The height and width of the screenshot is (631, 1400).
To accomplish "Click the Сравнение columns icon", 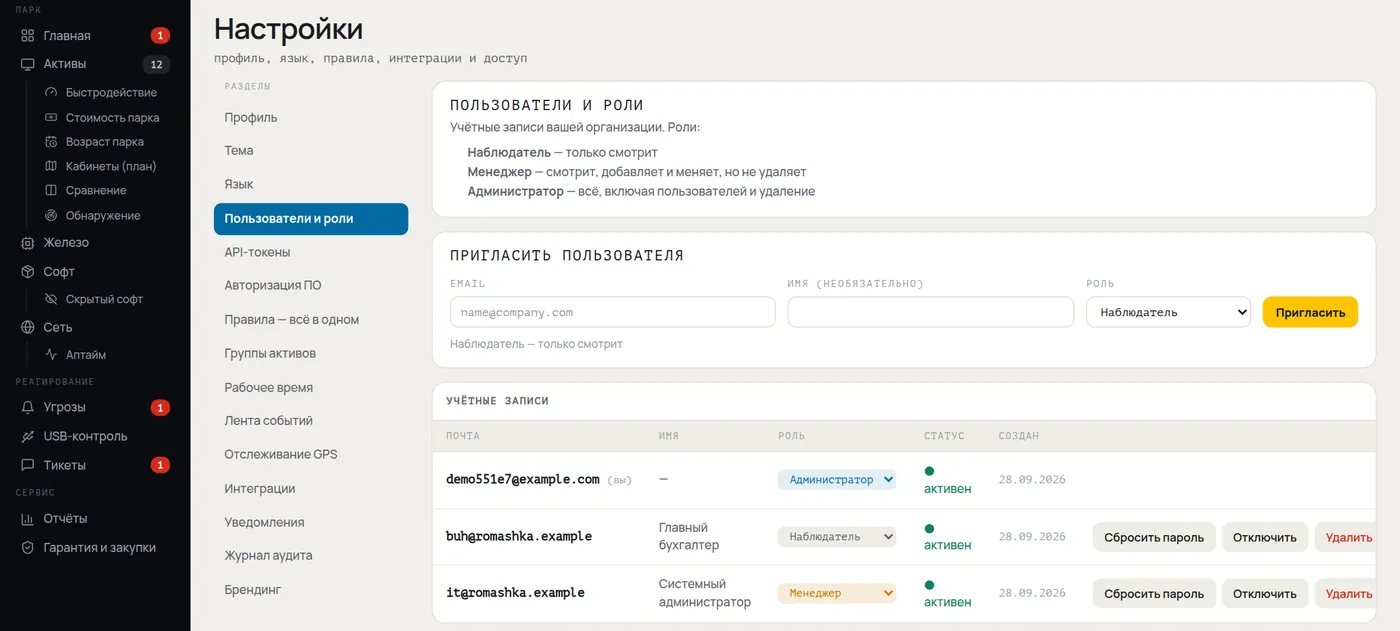I will pos(52,190).
